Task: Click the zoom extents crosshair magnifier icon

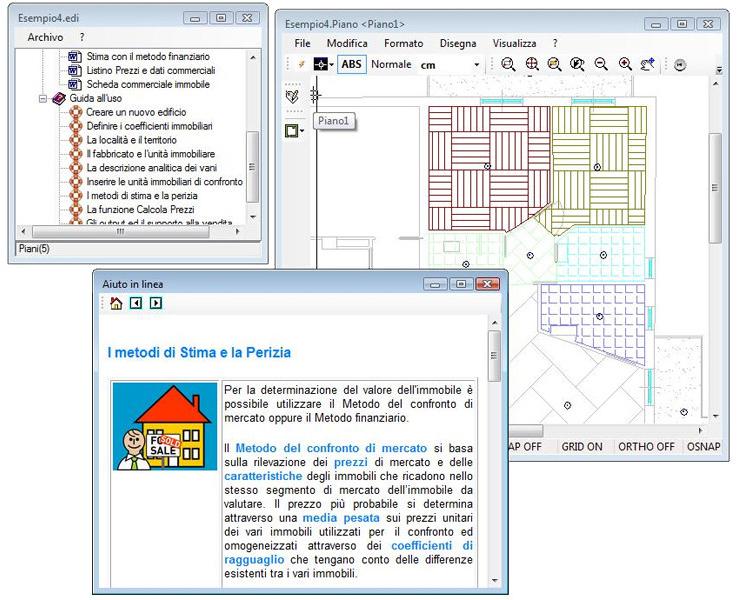Action: click(x=532, y=64)
